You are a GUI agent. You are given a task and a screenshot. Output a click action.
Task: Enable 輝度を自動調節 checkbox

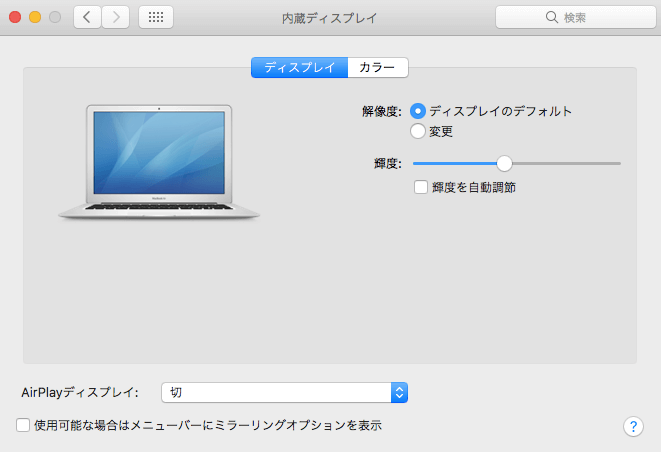pos(421,187)
